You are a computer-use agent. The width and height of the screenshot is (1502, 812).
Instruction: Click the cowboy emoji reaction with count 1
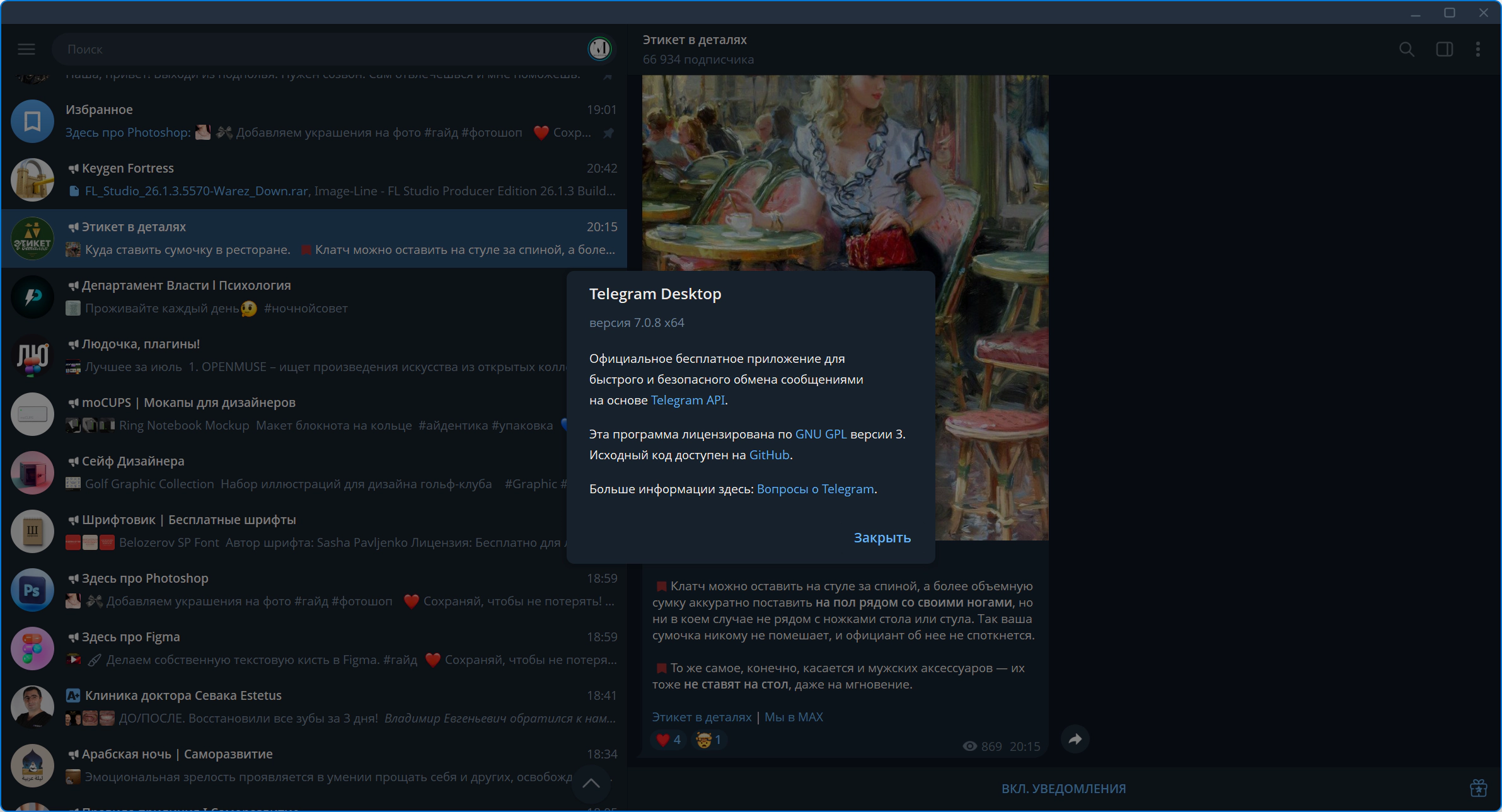709,740
